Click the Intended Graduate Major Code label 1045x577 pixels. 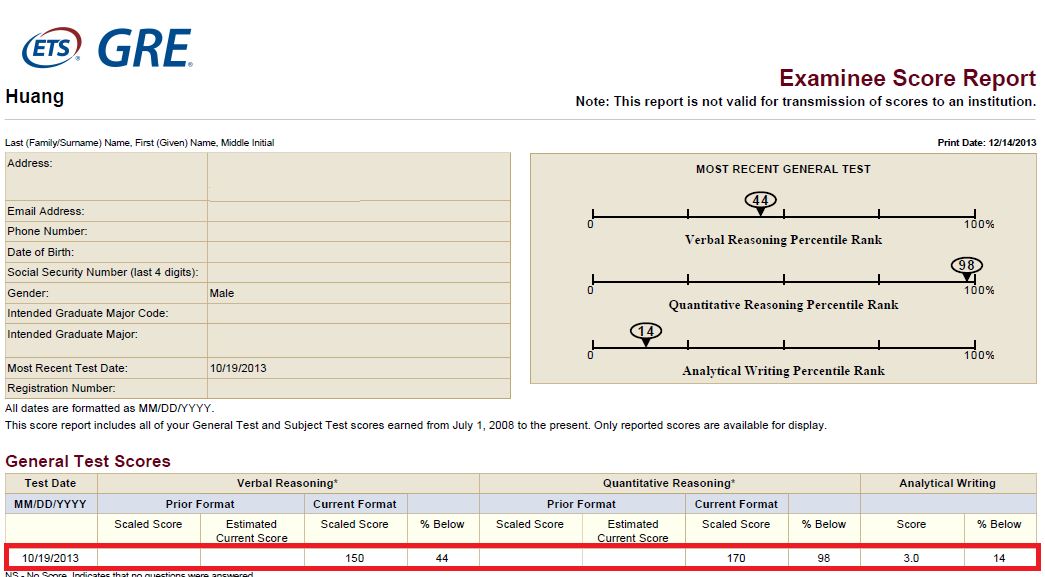[88, 313]
